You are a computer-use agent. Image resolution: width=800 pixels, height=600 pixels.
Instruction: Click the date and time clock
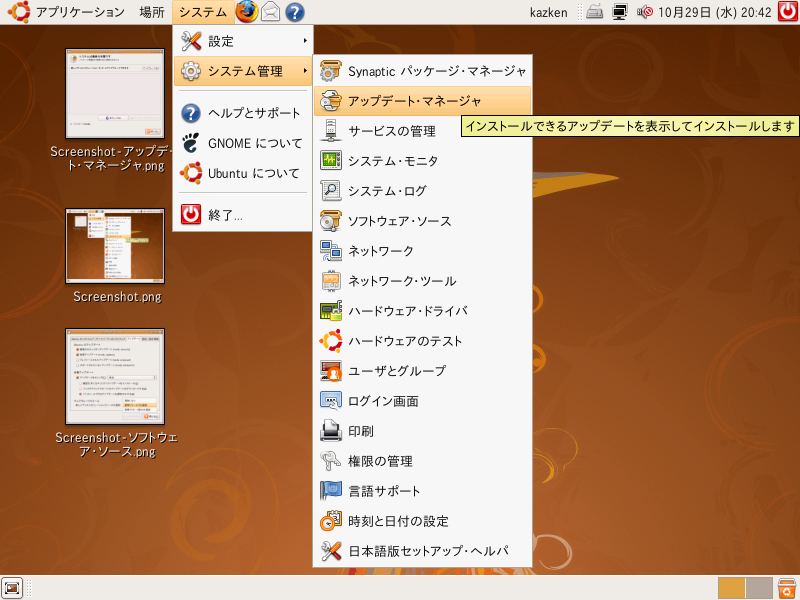(715, 12)
